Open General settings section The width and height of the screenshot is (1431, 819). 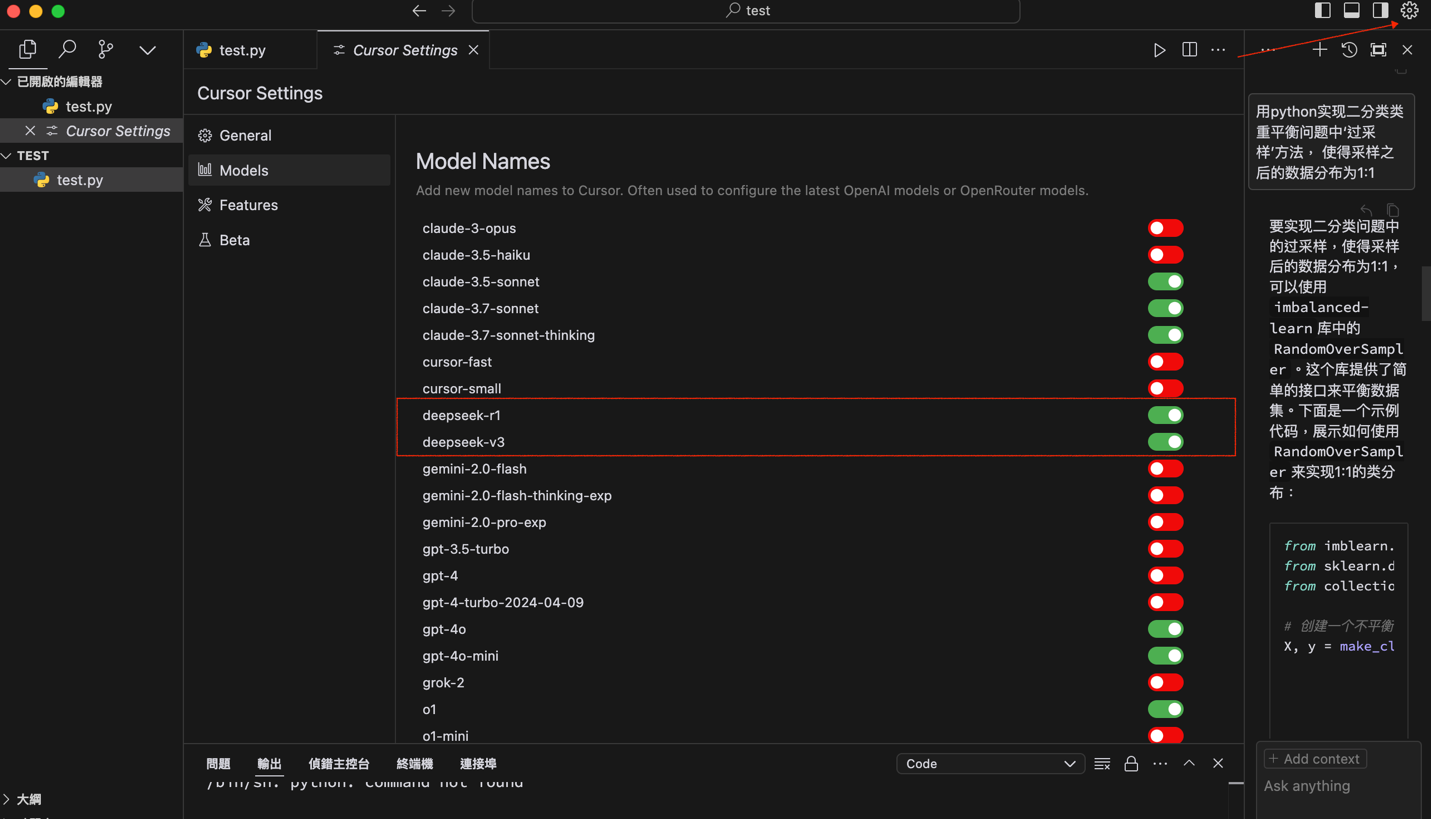pyautogui.click(x=289, y=135)
